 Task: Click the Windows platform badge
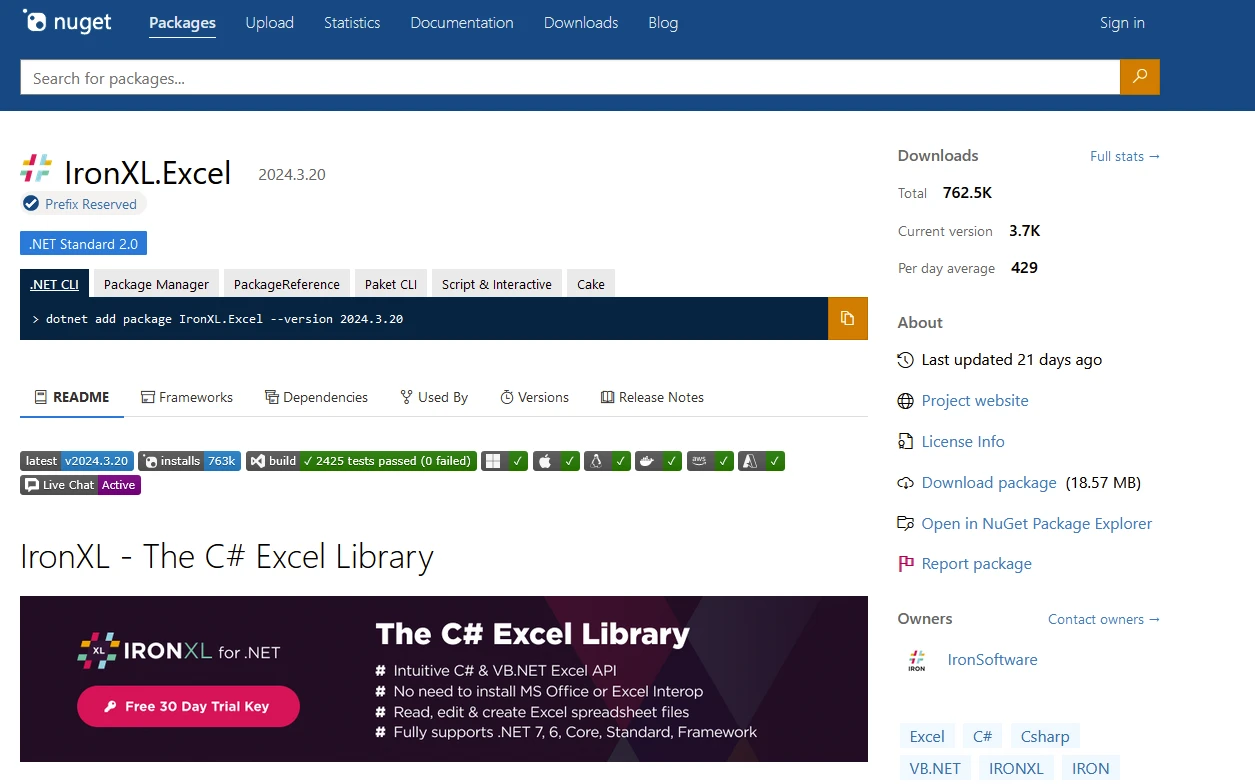[504, 461]
